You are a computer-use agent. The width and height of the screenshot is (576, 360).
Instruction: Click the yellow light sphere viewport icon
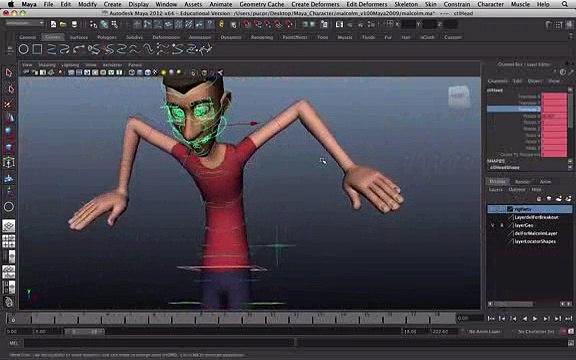[x=163, y=72]
